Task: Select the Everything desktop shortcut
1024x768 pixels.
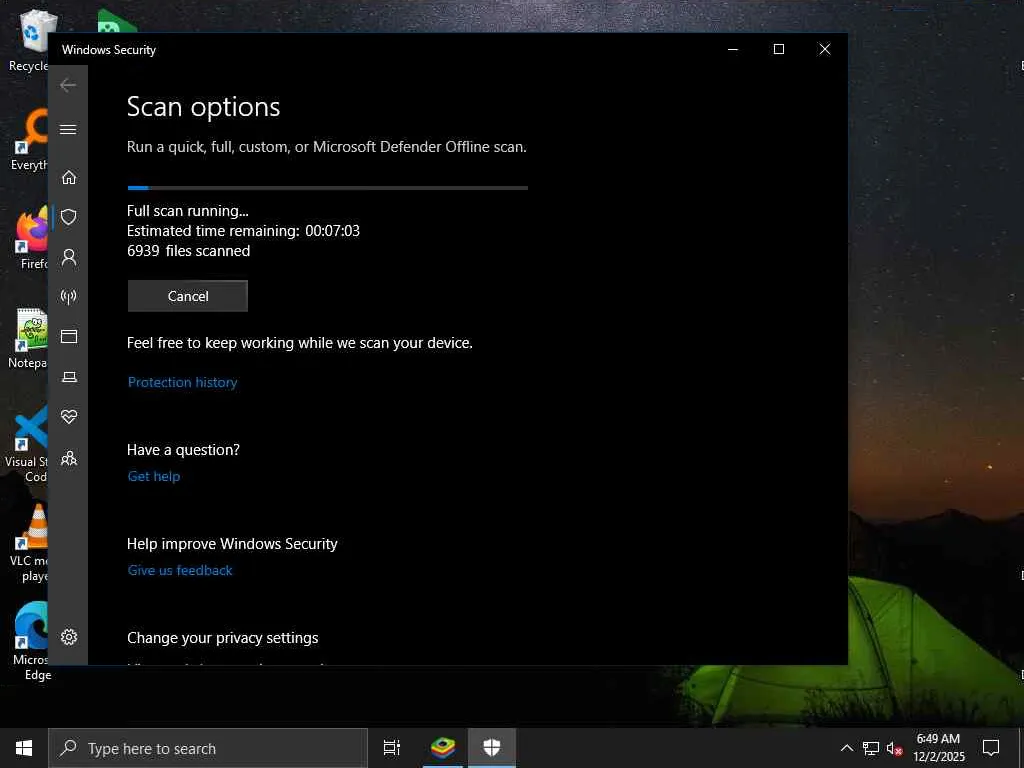Action: click(29, 140)
